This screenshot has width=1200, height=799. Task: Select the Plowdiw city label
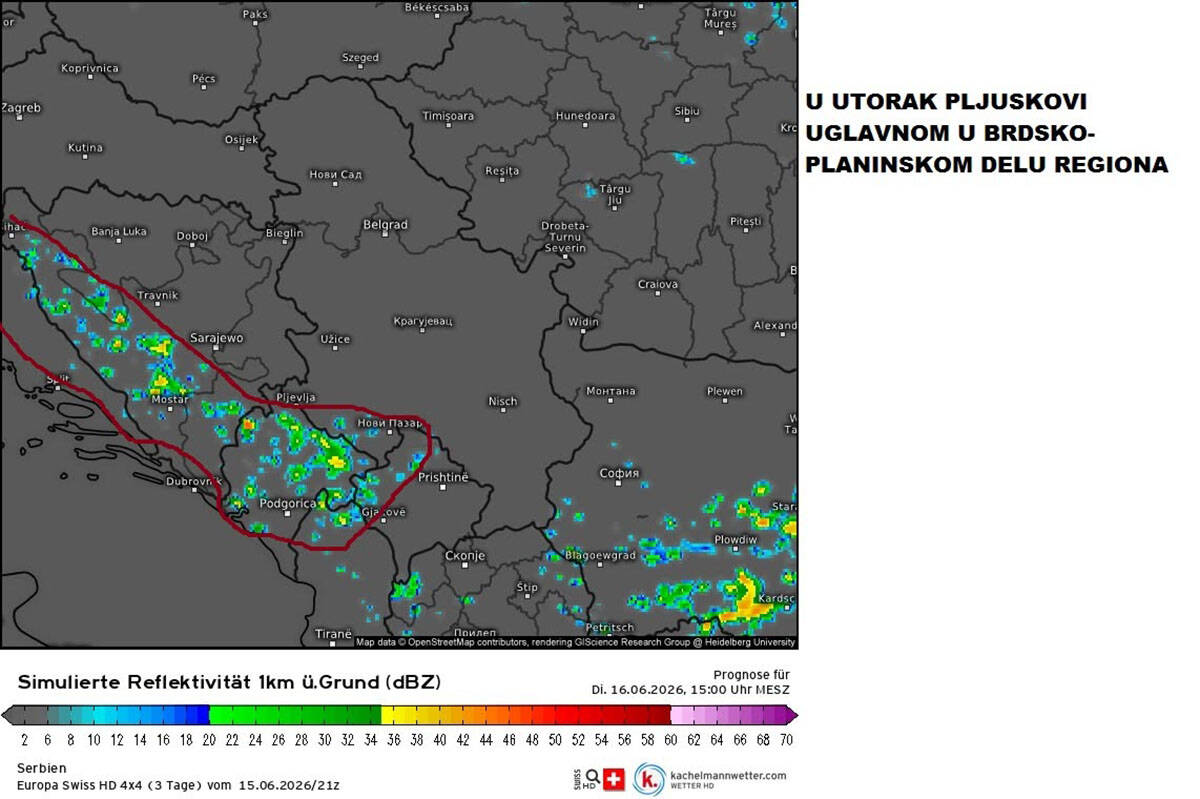pos(735,539)
